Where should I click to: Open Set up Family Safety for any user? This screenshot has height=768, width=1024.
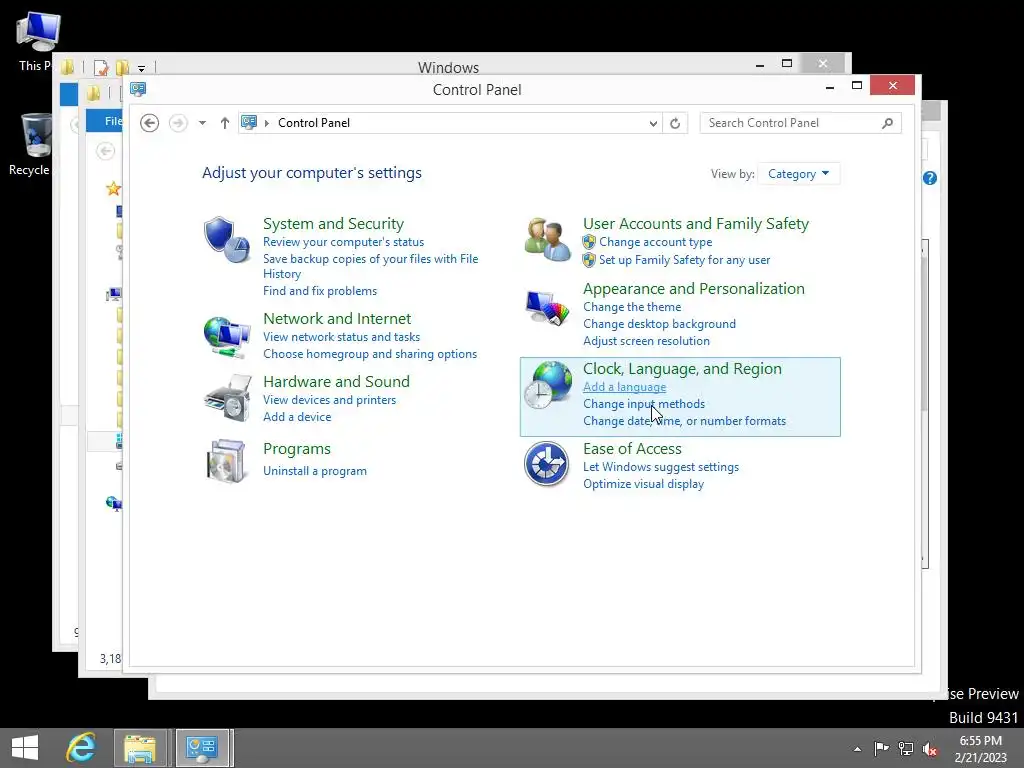click(684, 260)
